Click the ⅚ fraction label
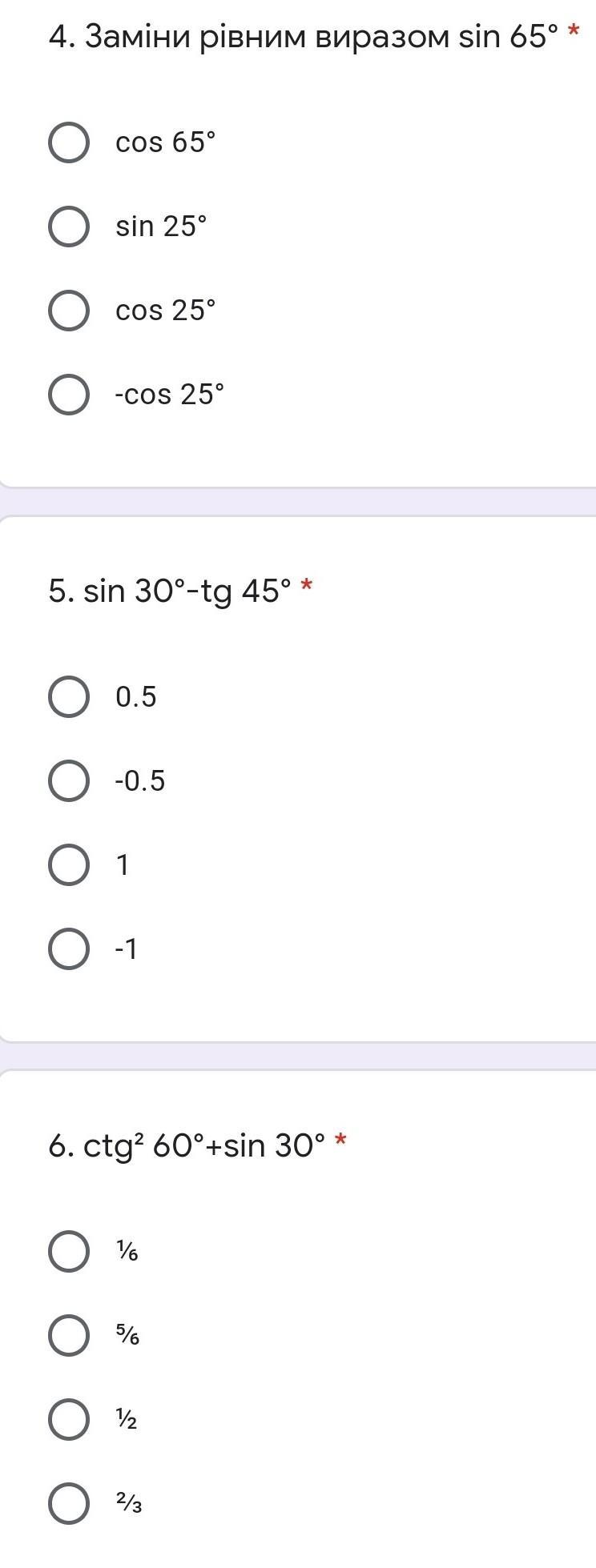 tap(127, 1336)
